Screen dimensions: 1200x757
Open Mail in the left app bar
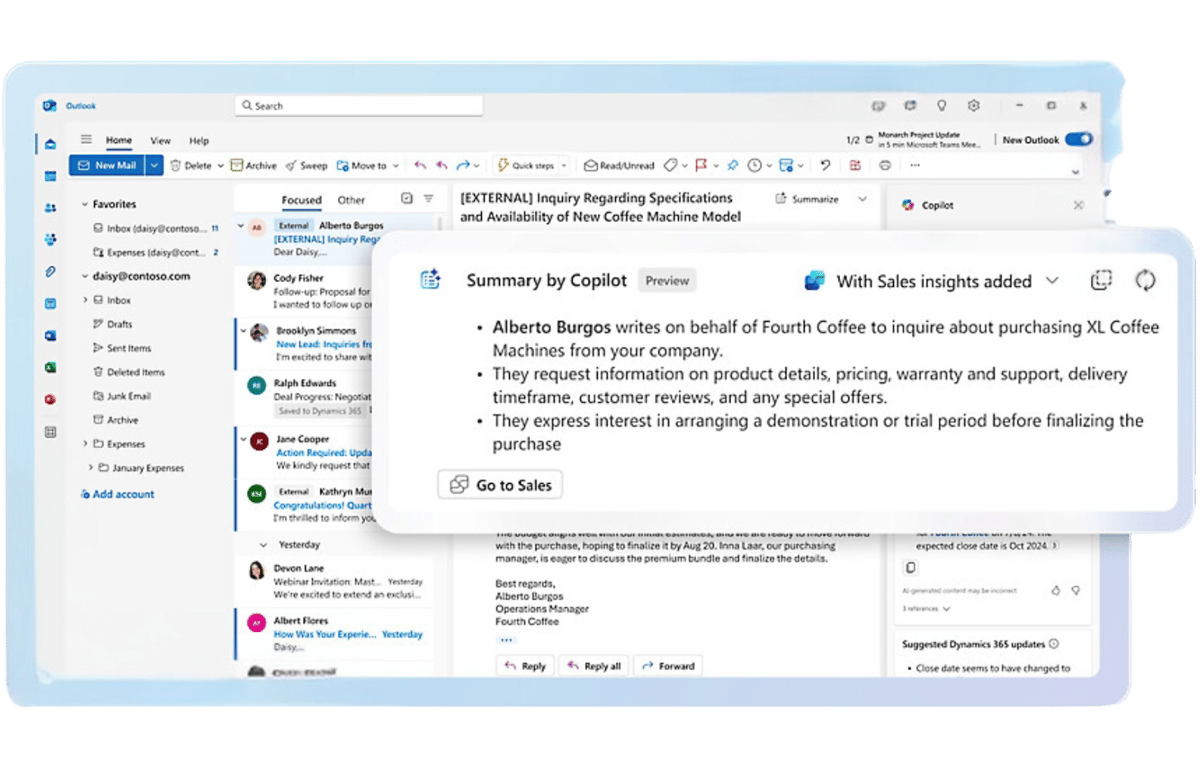pos(50,144)
